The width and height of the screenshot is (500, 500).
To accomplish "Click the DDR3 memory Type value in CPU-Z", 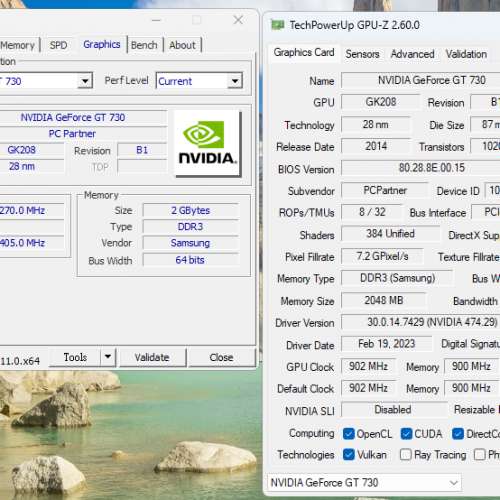I will point(191,227).
